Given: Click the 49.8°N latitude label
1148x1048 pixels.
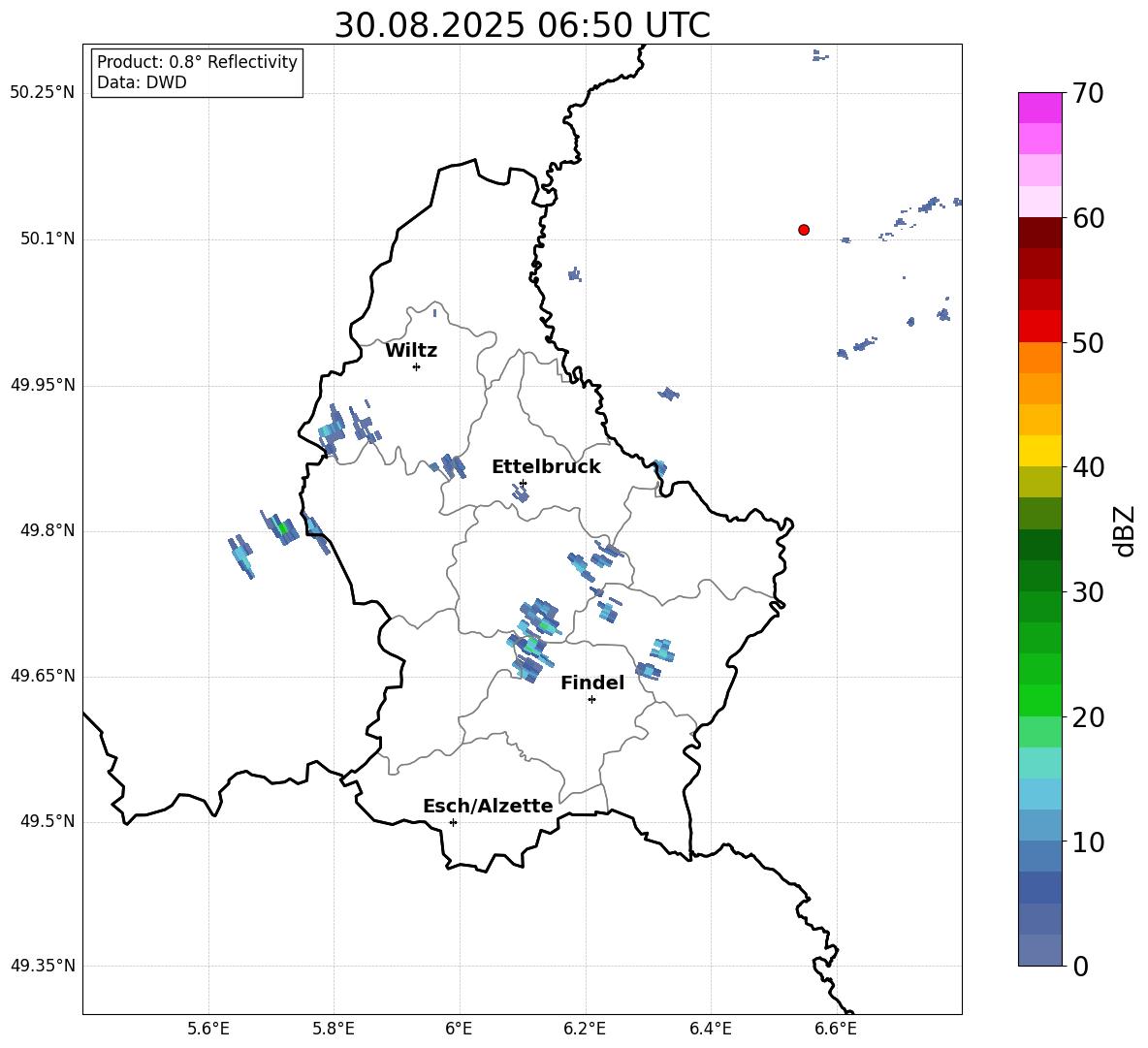Looking at the screenshot, I should pos(48,530).
